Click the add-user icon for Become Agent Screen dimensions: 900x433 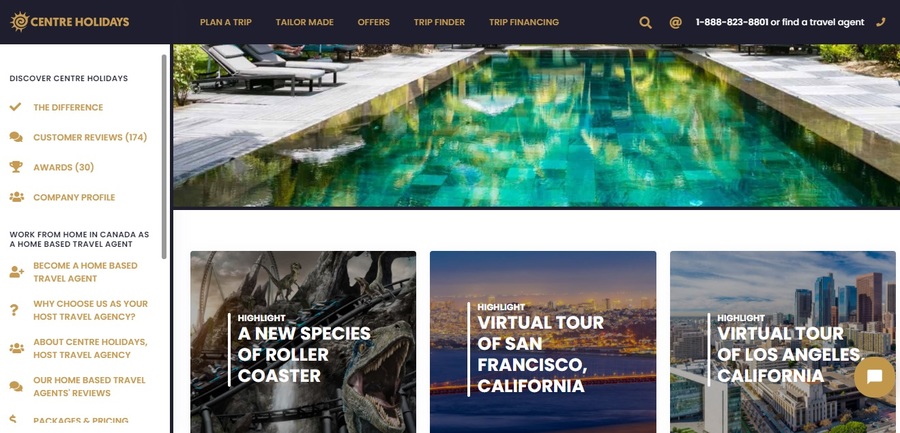point(17,272)
